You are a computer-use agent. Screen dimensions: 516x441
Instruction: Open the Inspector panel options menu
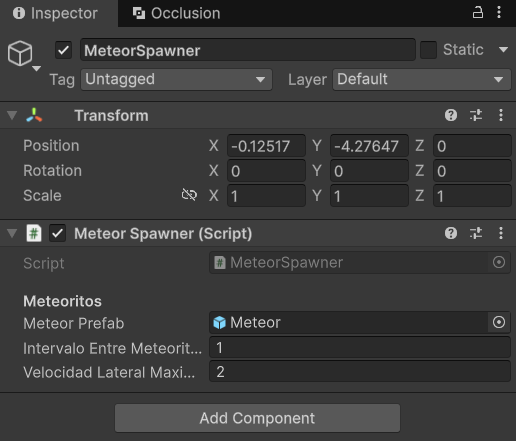pyautogui.click(x=499, y=12)
